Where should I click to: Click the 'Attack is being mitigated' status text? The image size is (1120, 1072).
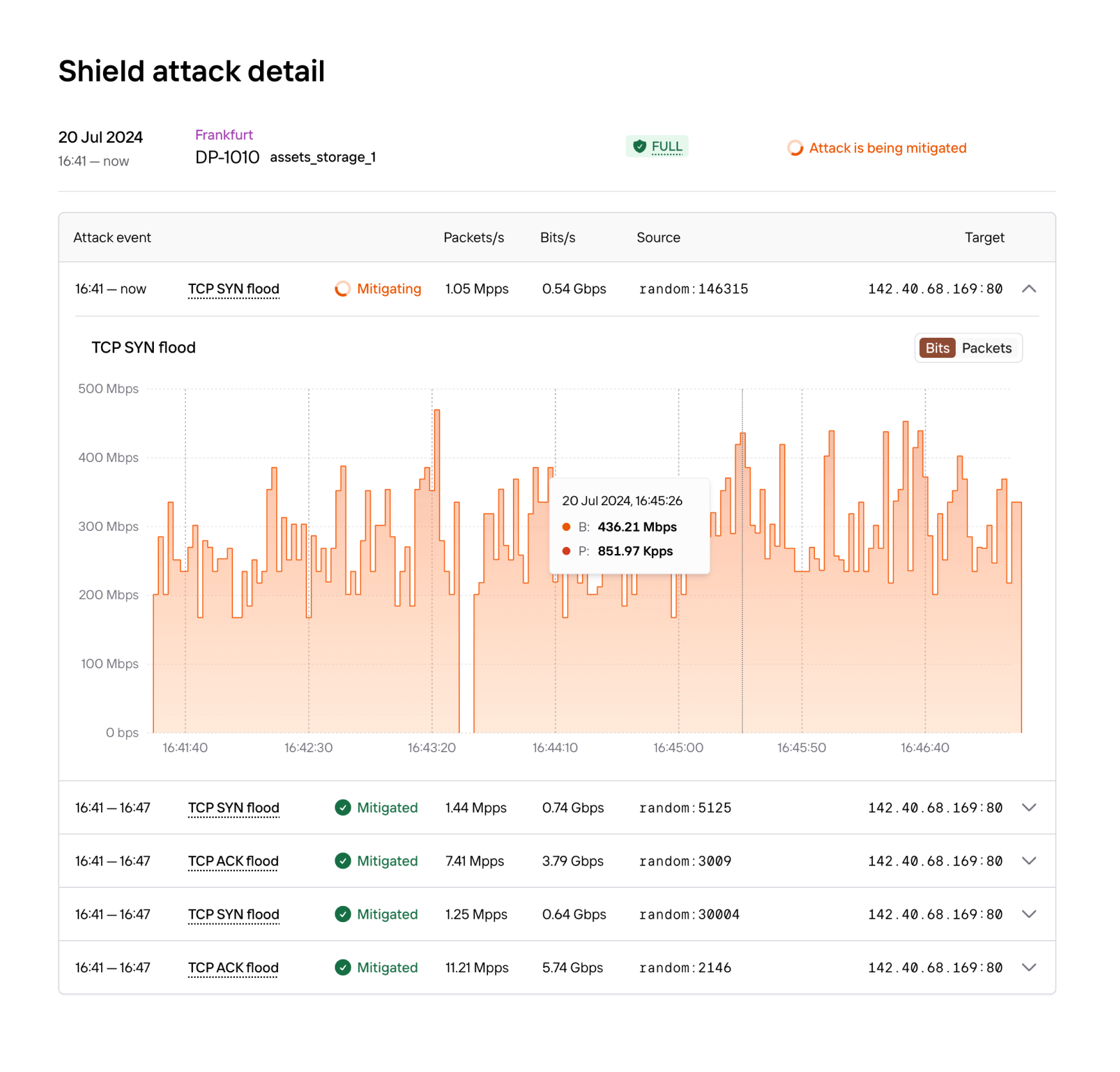coord(888,148)
